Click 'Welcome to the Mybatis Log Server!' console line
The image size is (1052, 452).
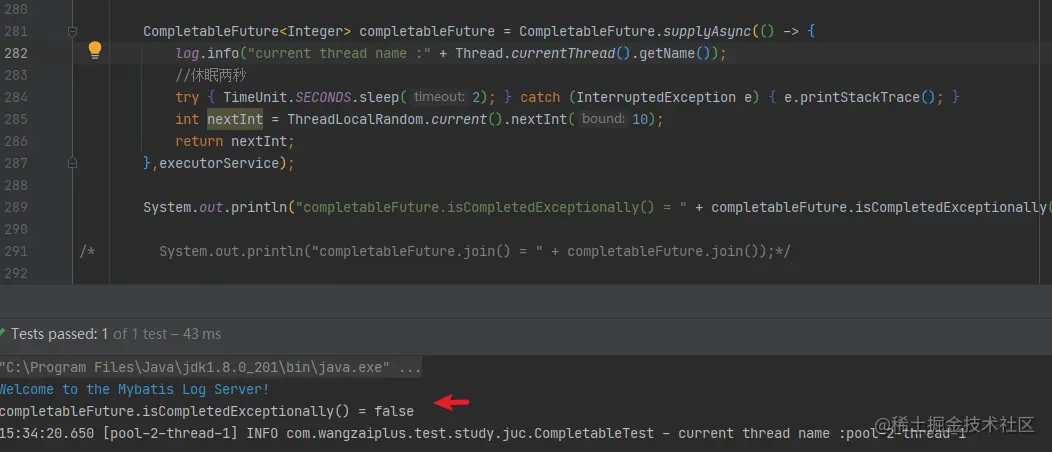pyautogui.click(x=134, y=390)
